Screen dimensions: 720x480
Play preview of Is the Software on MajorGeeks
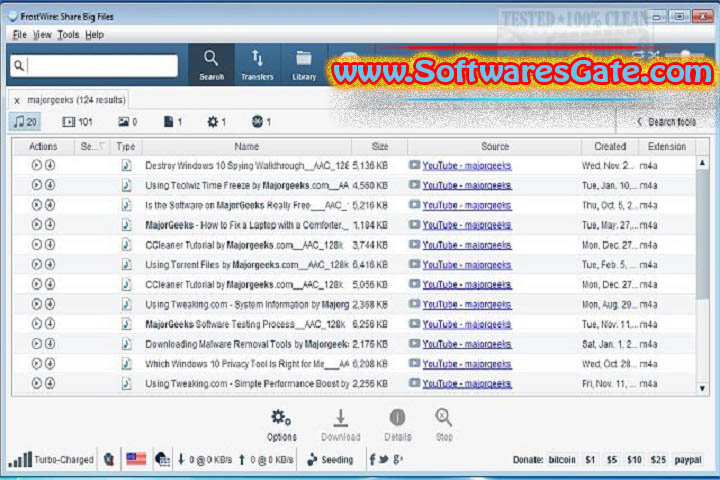[x=37, y=204]
